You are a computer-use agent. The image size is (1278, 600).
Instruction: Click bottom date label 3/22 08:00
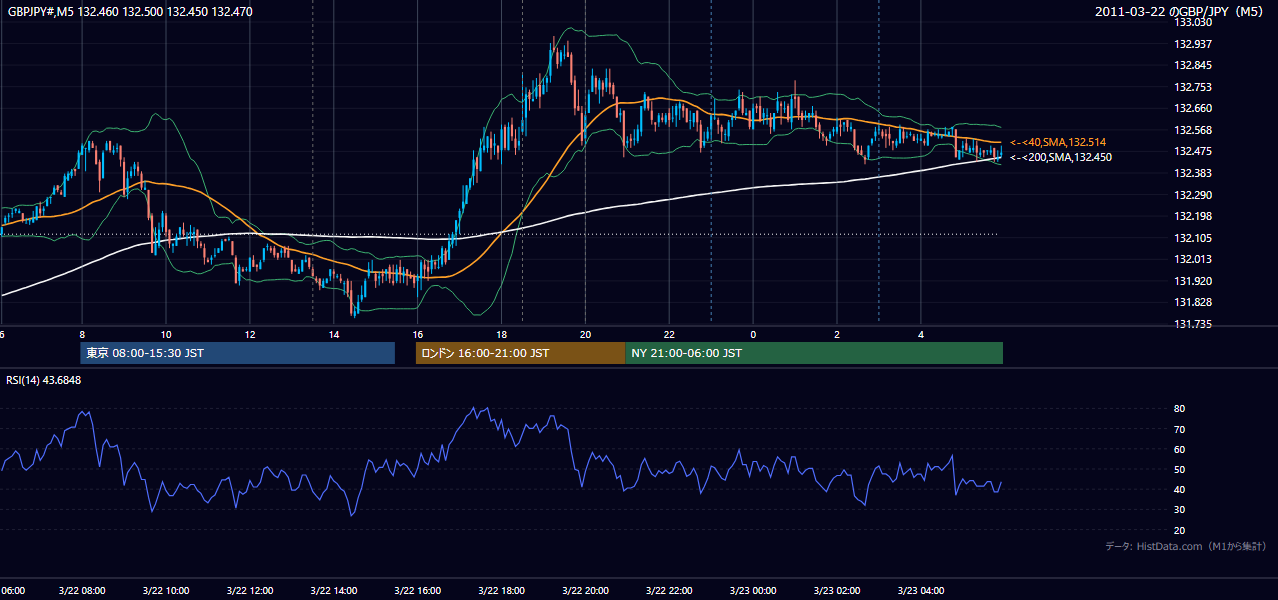tap(82, 591)
